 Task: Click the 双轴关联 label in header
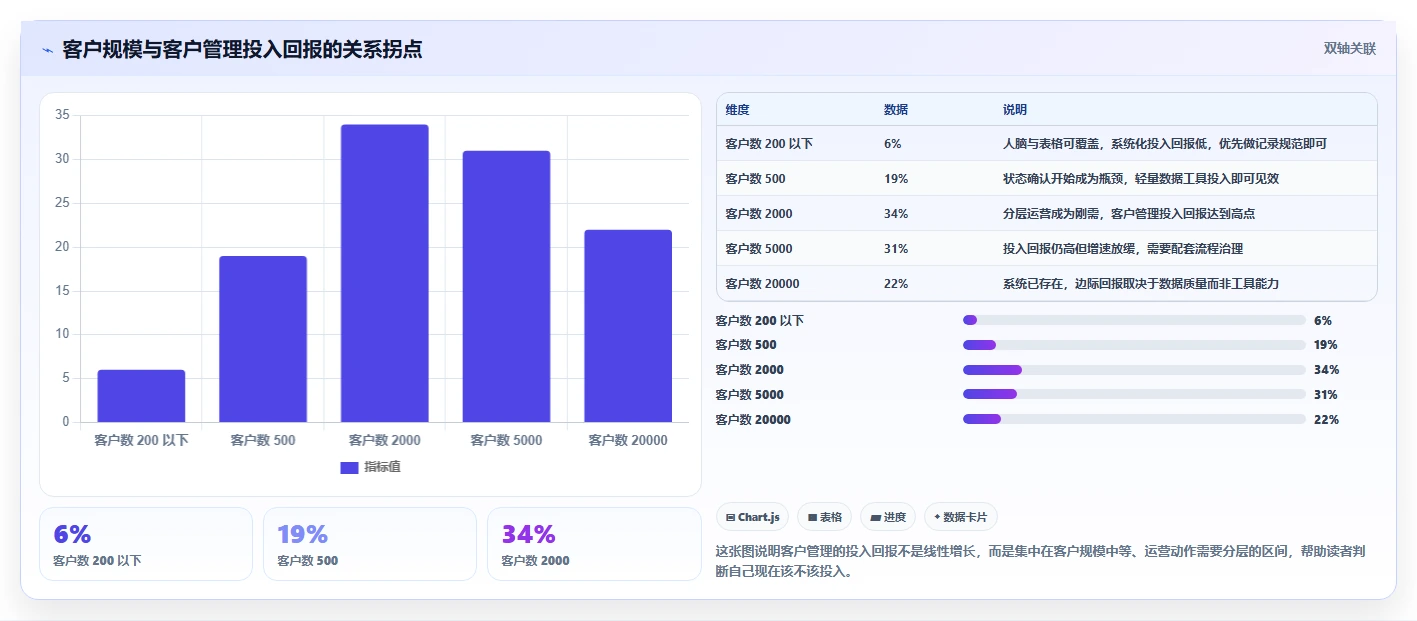[x=1350, y=49]
